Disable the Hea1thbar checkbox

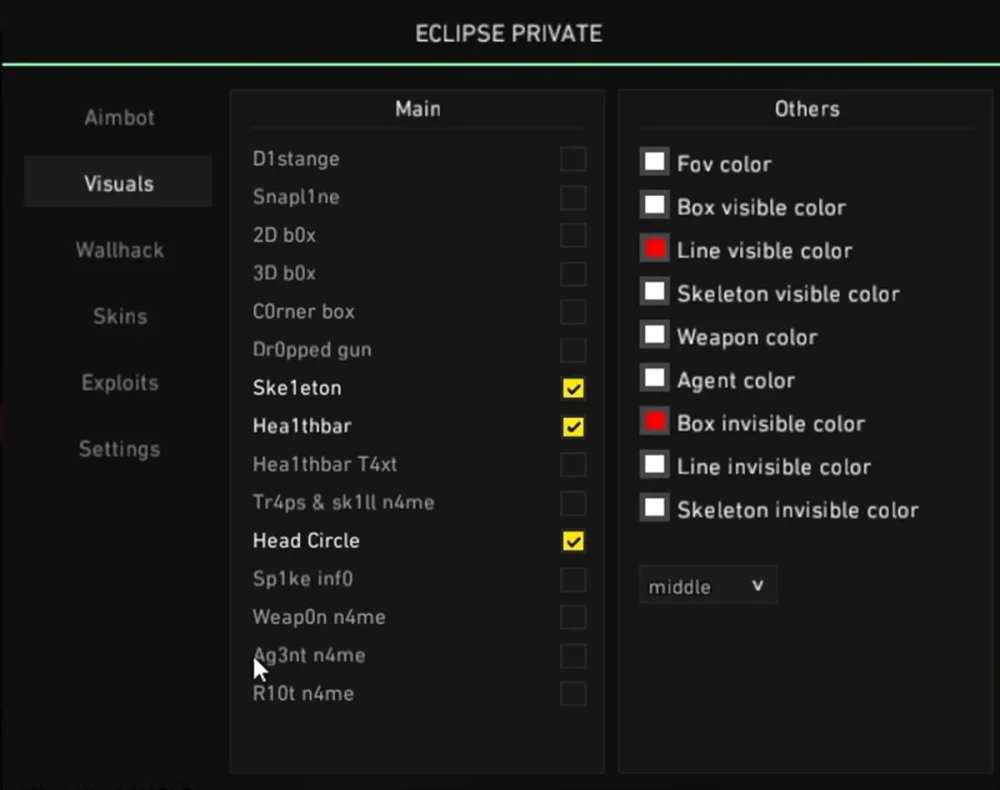tap(573, 427)
